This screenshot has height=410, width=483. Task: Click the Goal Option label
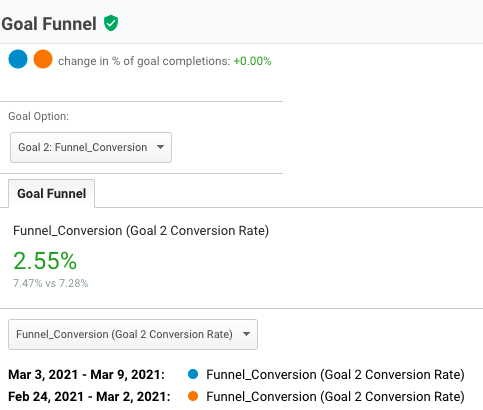pos(39,116)
